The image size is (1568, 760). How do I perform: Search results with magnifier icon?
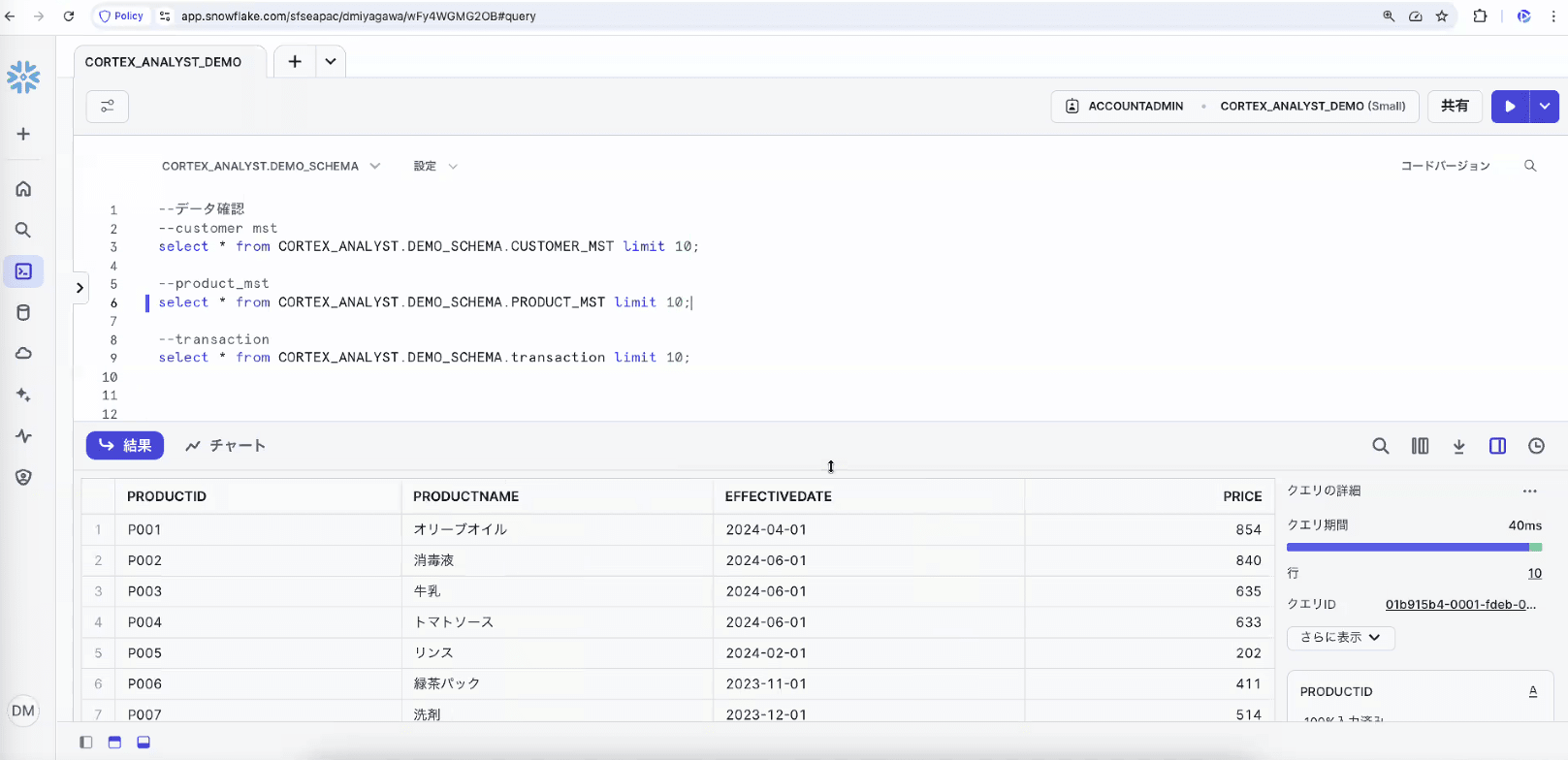pyautogui.click(x=1381, y=446)
